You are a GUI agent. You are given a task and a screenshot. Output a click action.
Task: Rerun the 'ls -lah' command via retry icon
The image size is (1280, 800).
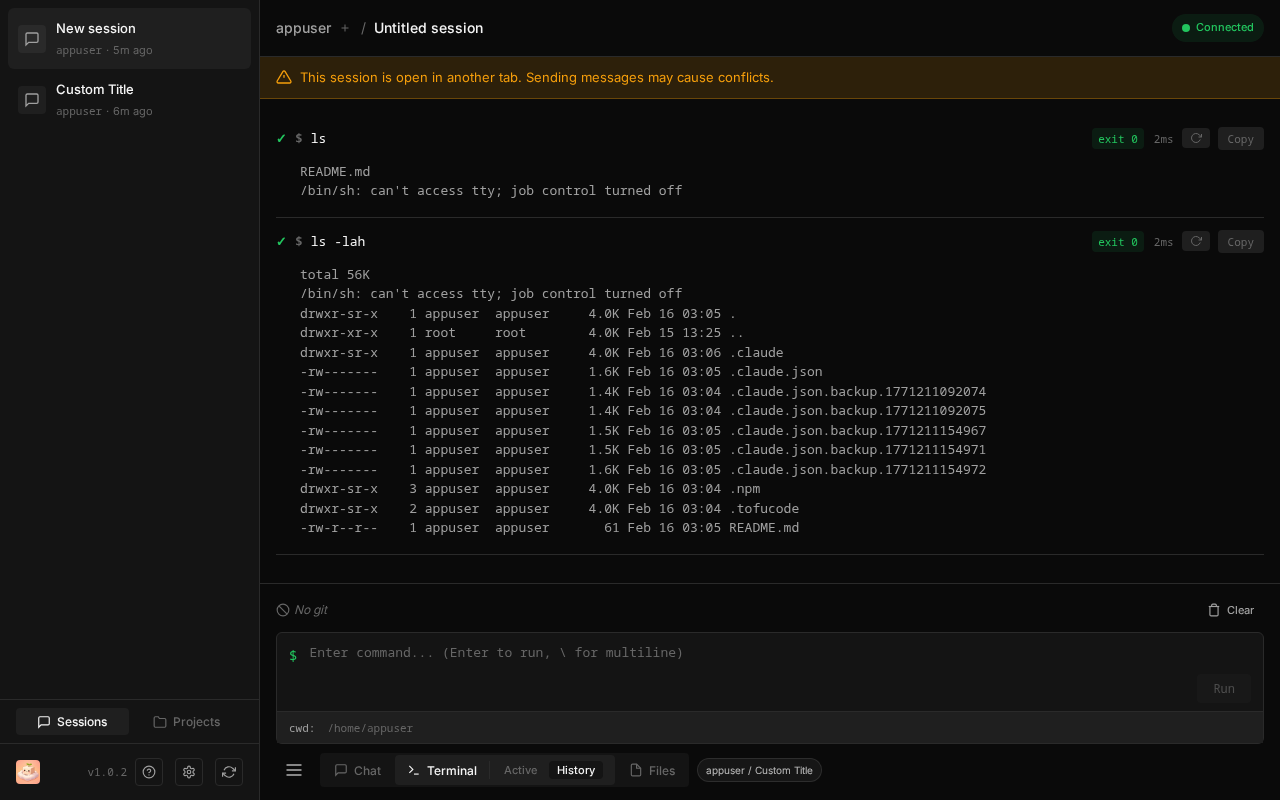point(1196,241)
